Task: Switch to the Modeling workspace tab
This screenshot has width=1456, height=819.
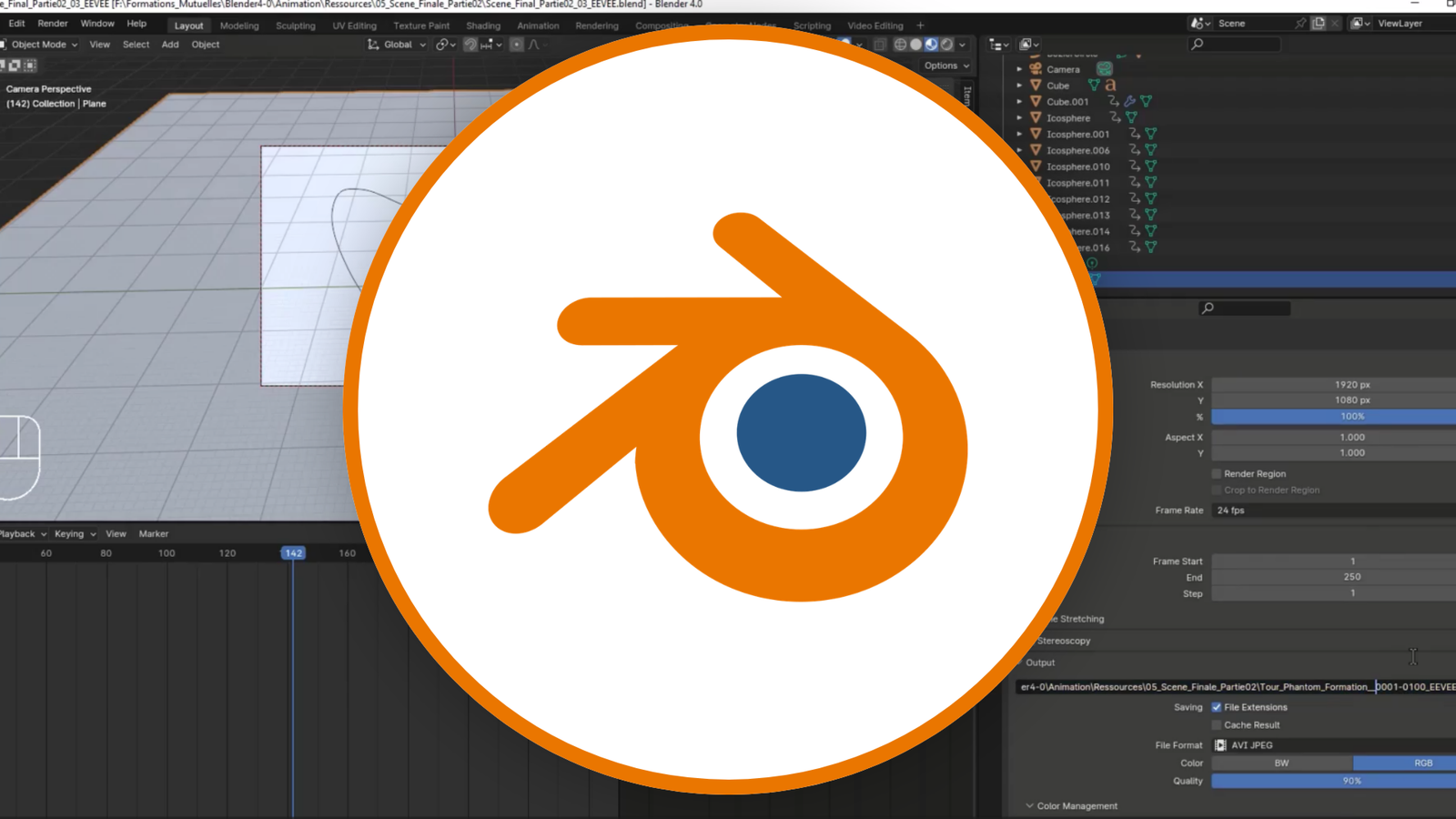Action: [x=239, y=25]
